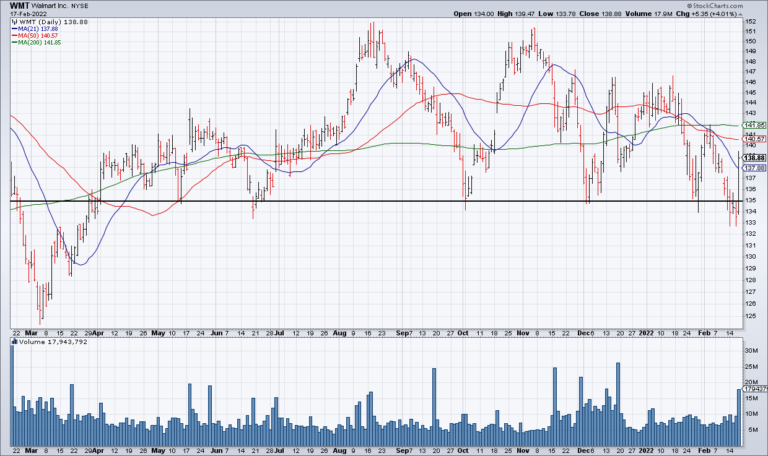Click the 125 price axis label
Viewport: 768px width, 456px height.
point(750,316)
